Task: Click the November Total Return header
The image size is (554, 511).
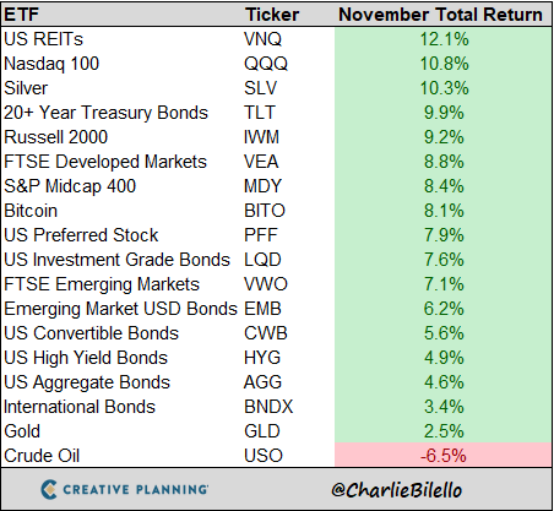Action: pyautogui.click(x=440, y=15)
